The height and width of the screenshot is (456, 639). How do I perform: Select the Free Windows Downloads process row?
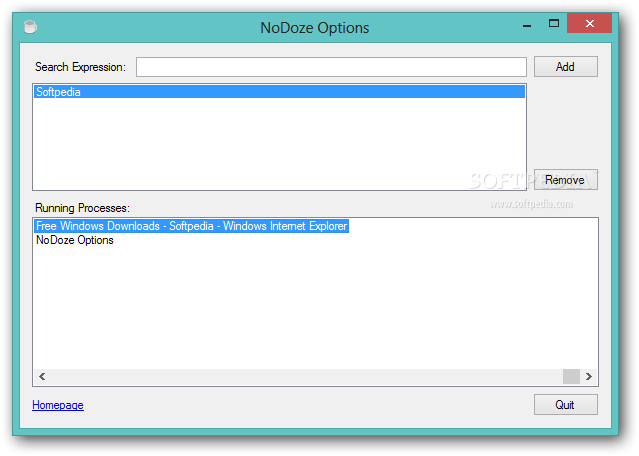[x=192, y=226]
